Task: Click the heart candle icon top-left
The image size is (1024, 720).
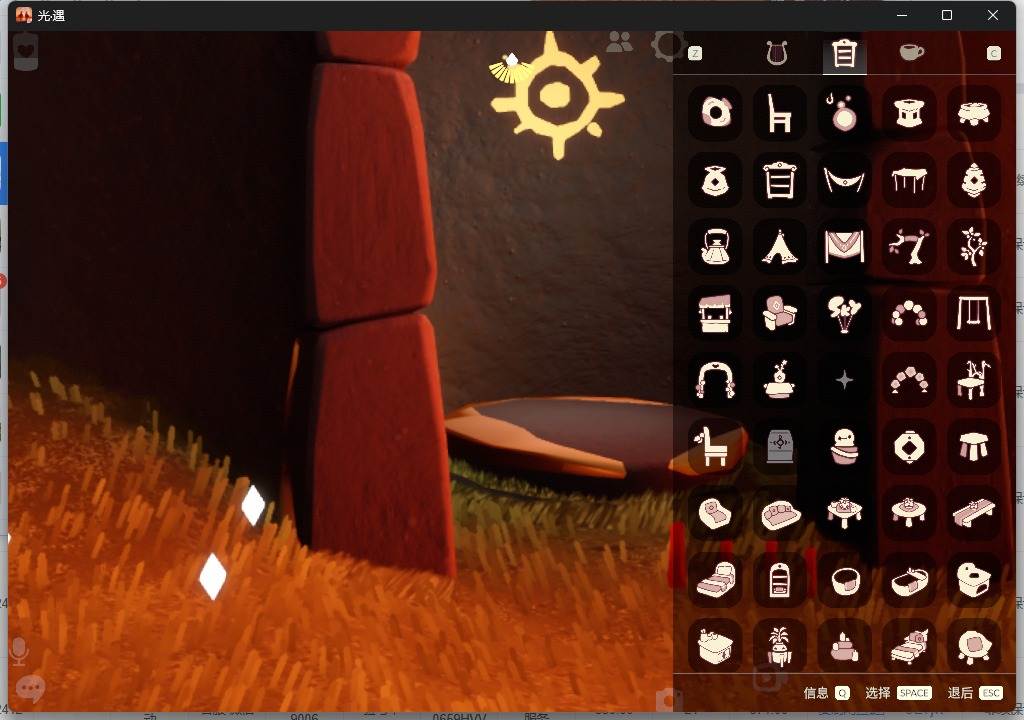Action: coord(25,52)
